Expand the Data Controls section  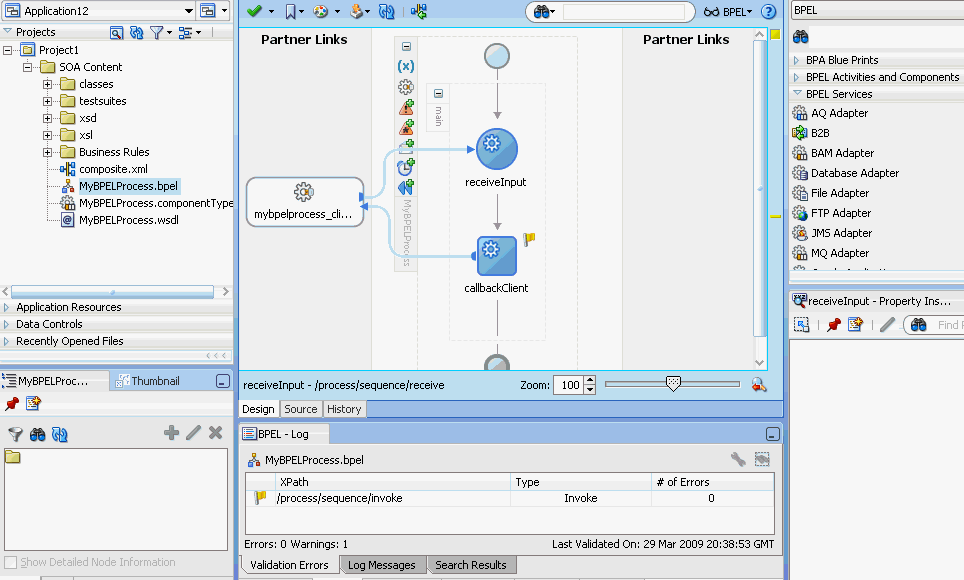click(x=7, y=324)
